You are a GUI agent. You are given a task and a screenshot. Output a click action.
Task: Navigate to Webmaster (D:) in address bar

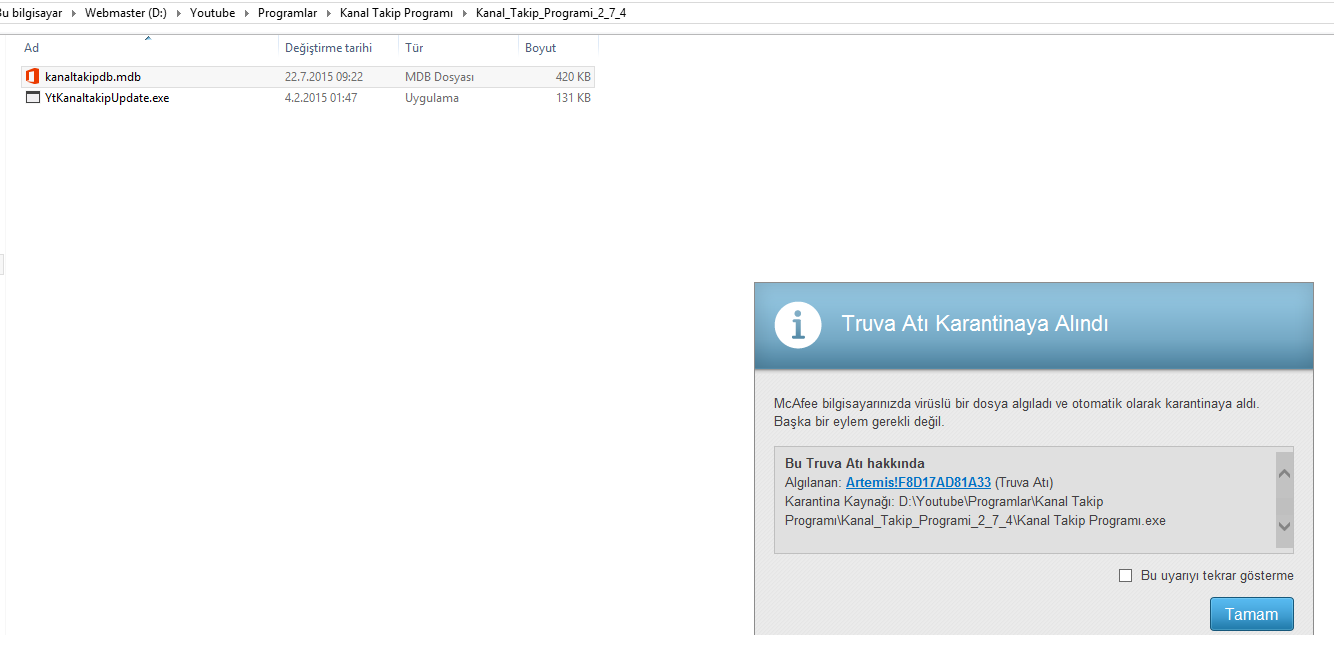125,14
